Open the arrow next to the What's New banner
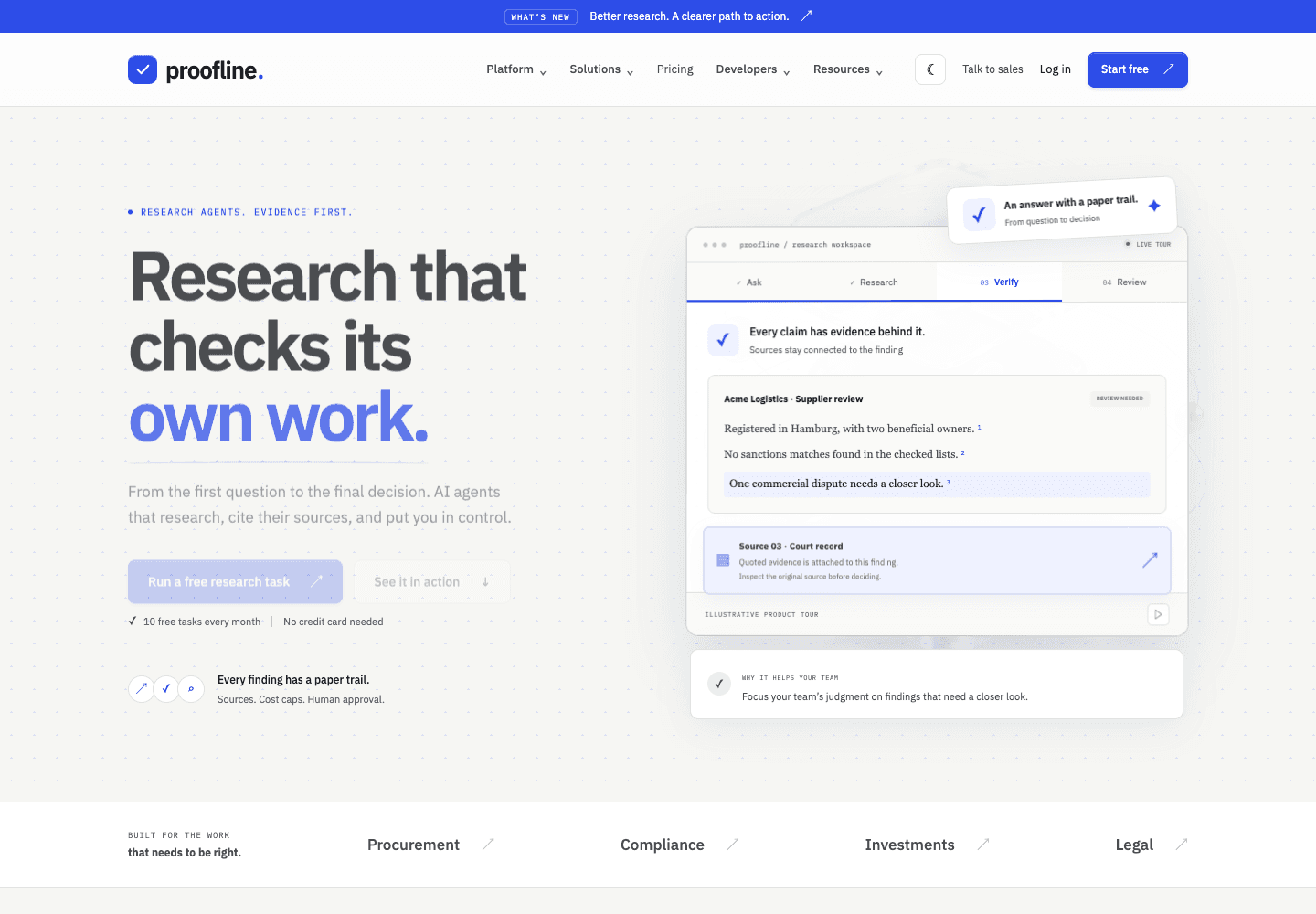 point(807,16)
